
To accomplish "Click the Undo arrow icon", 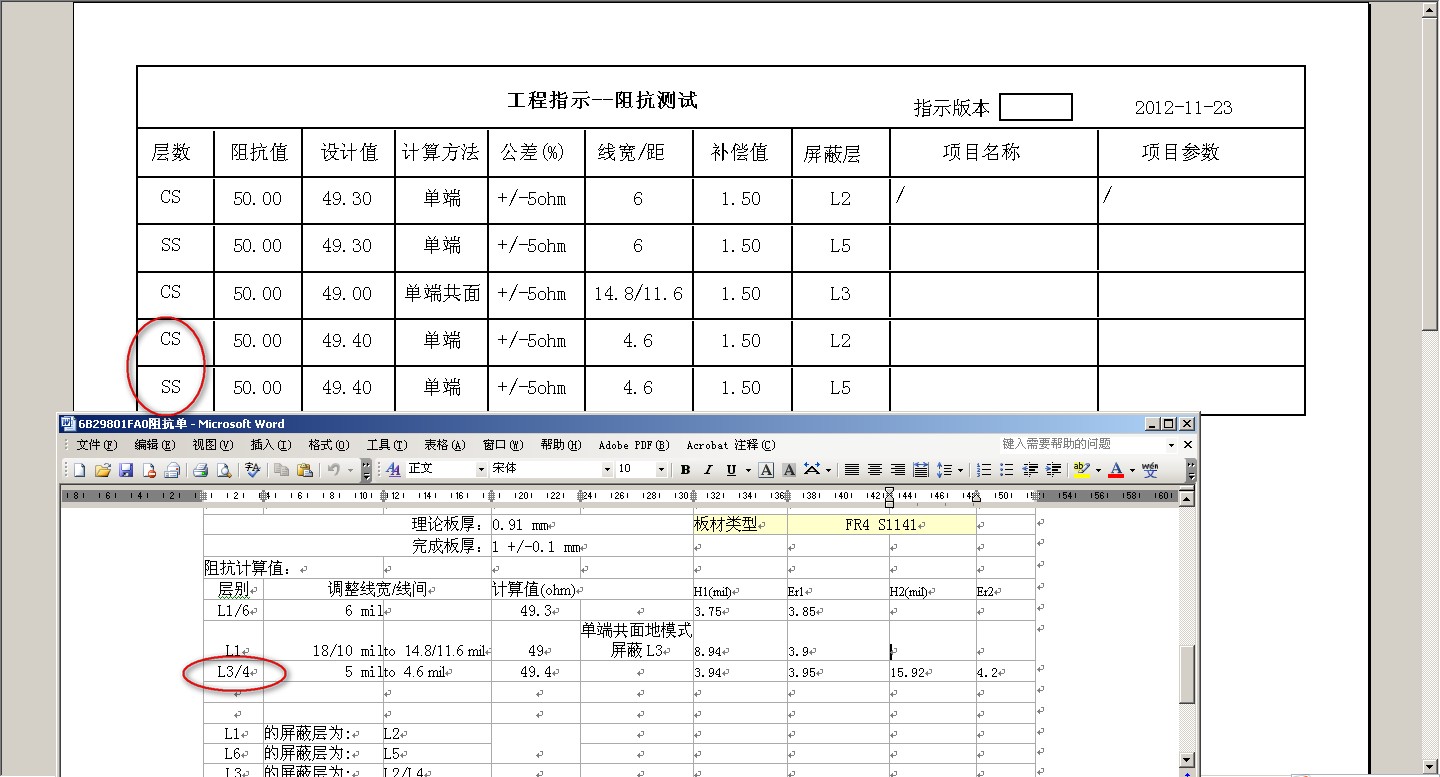I will click(x=333, y=469).
